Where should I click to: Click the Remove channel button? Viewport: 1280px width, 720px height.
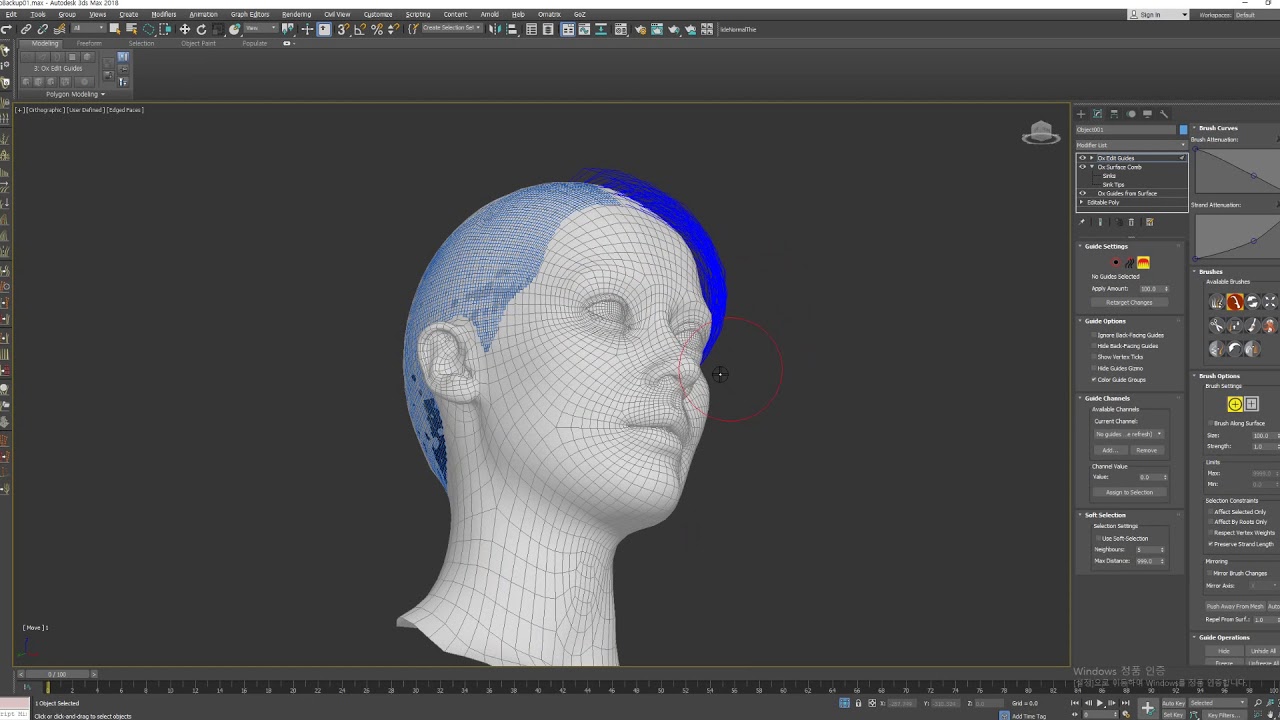tap(1146, 450)
